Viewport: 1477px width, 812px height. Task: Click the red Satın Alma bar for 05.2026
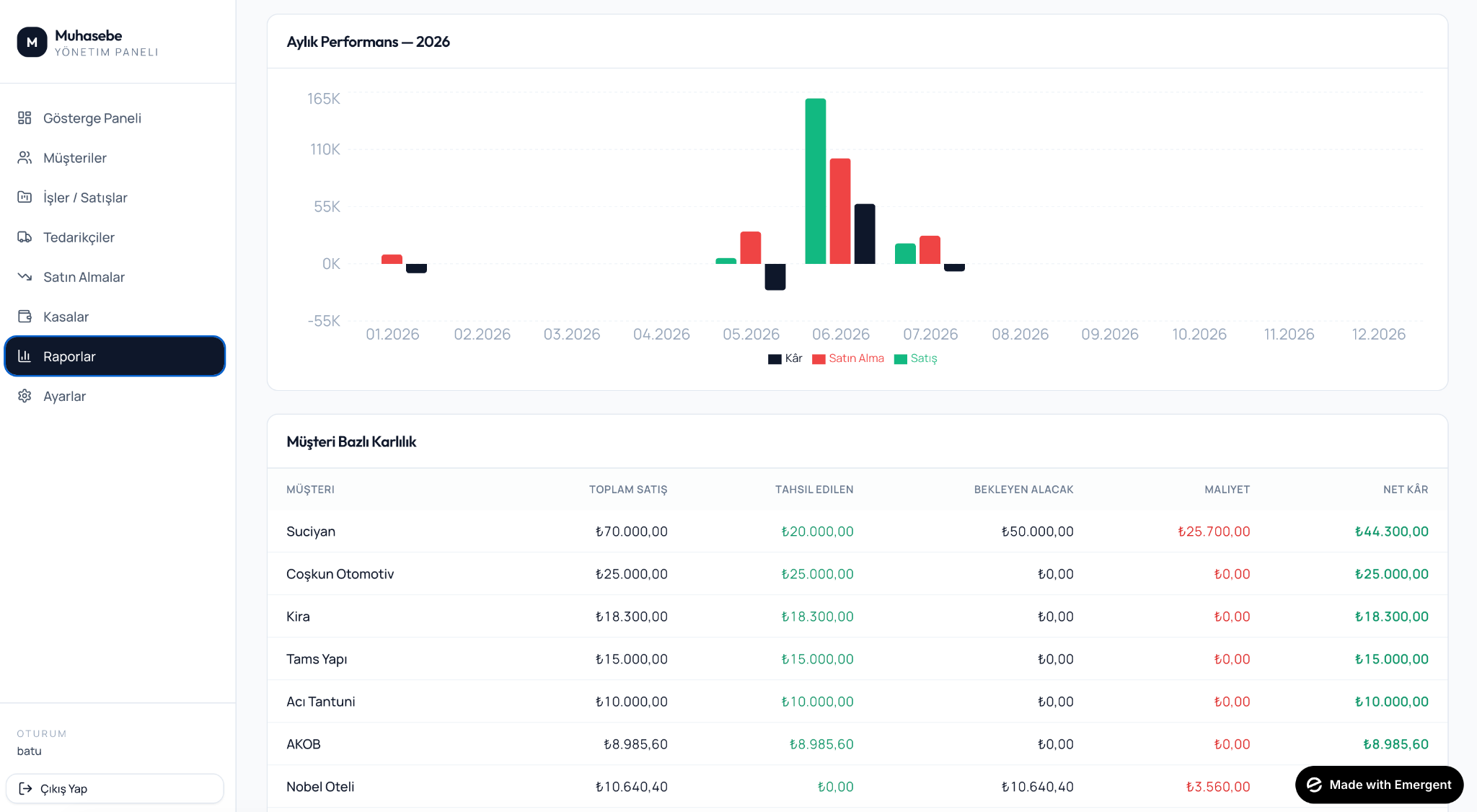pyautogui.click(x=751, y=247)
